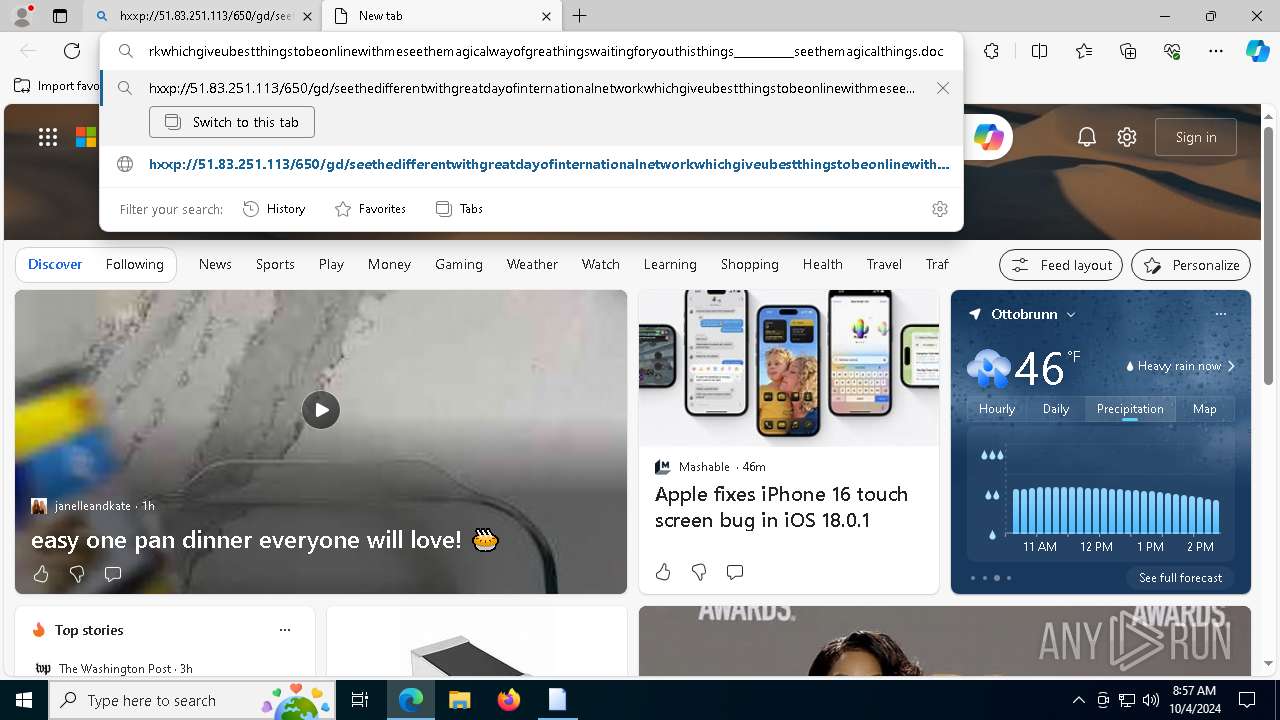
Task: Filter search by History
Action: [274, 209]
